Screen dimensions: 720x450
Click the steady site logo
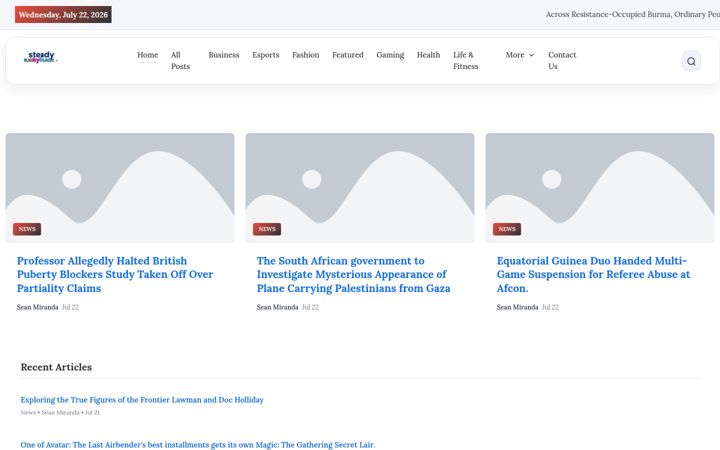pyautogui.click(x=40, y=57)
